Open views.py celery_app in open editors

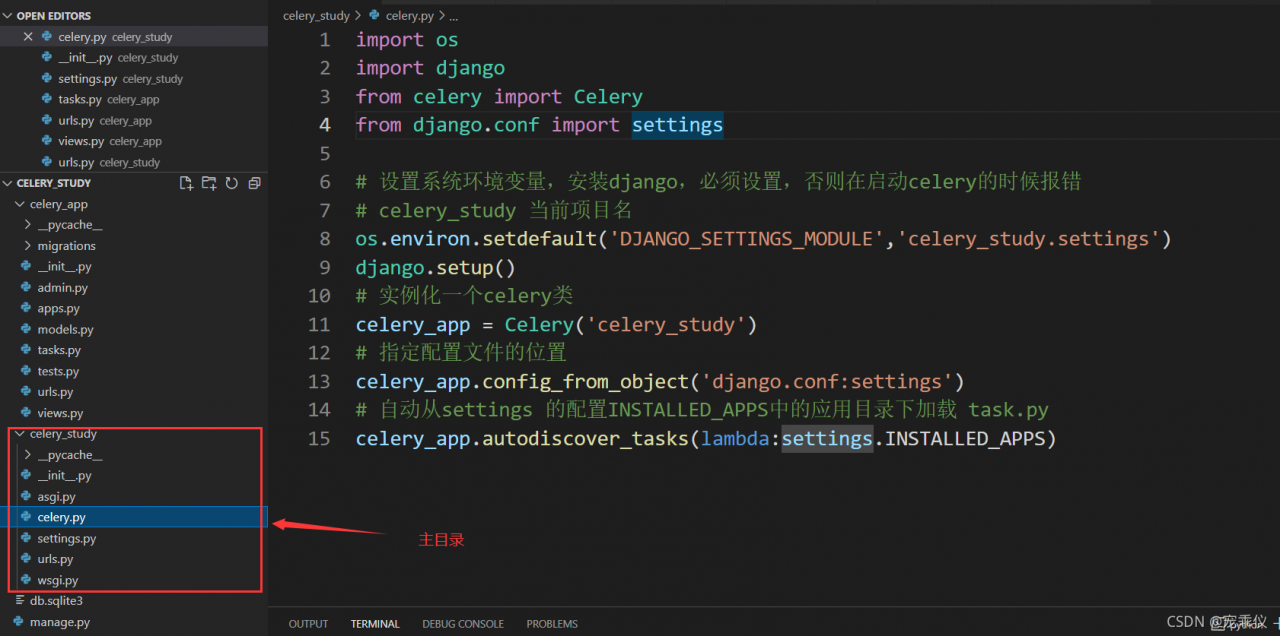134,142
